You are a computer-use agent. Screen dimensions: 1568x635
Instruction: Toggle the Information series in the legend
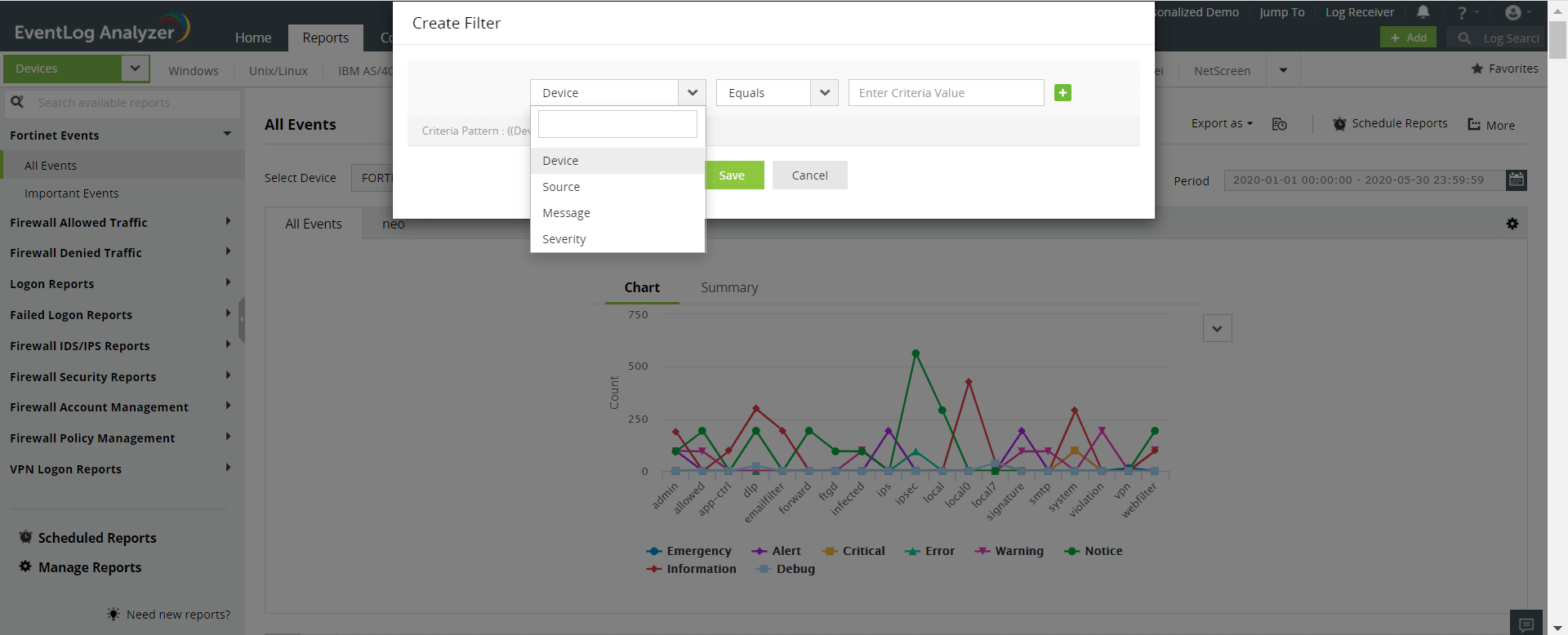pyautogui.click(x=691, y=569)
